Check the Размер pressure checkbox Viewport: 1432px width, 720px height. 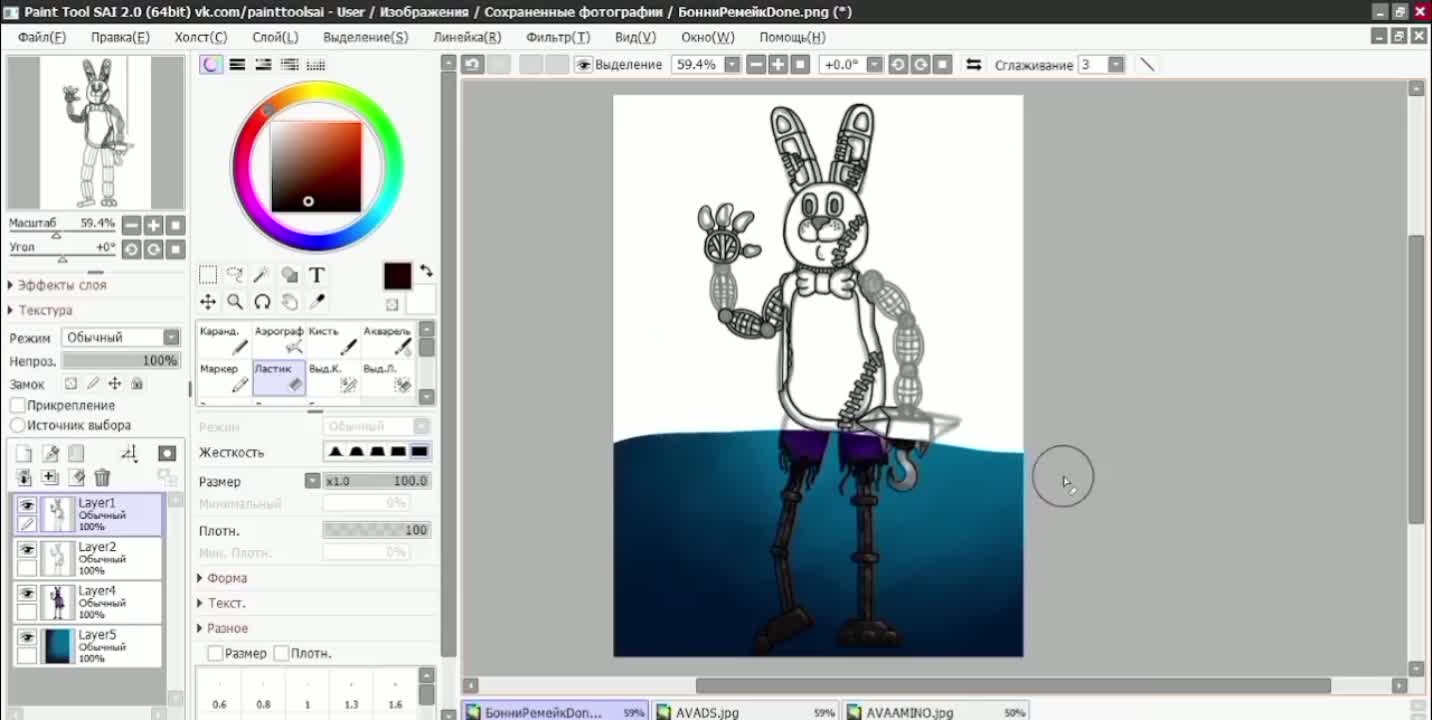[215, 653]
